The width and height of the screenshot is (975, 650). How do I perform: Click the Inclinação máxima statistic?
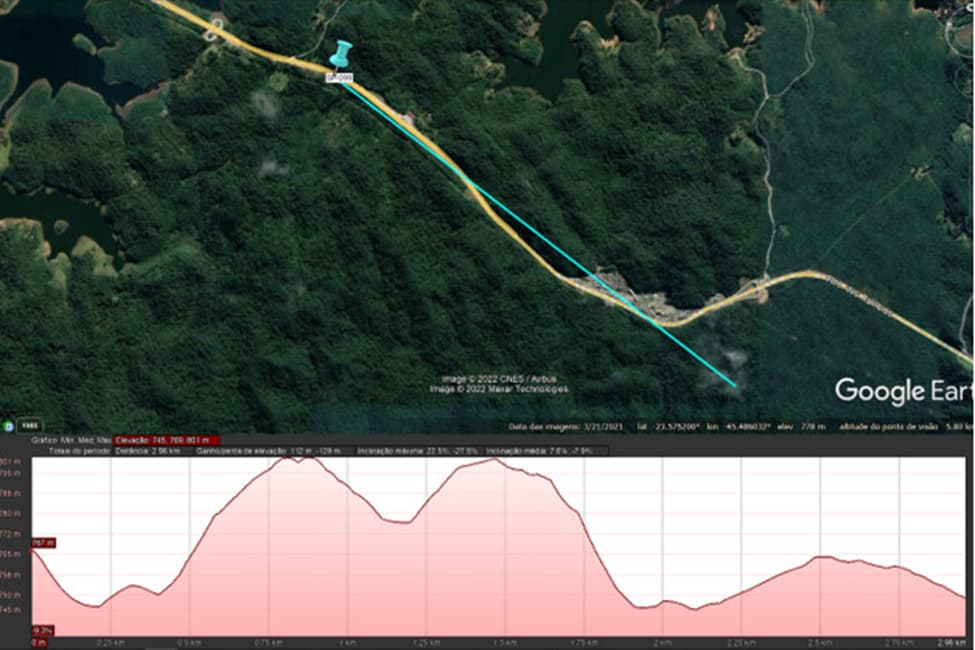click(x=417, y=450)
